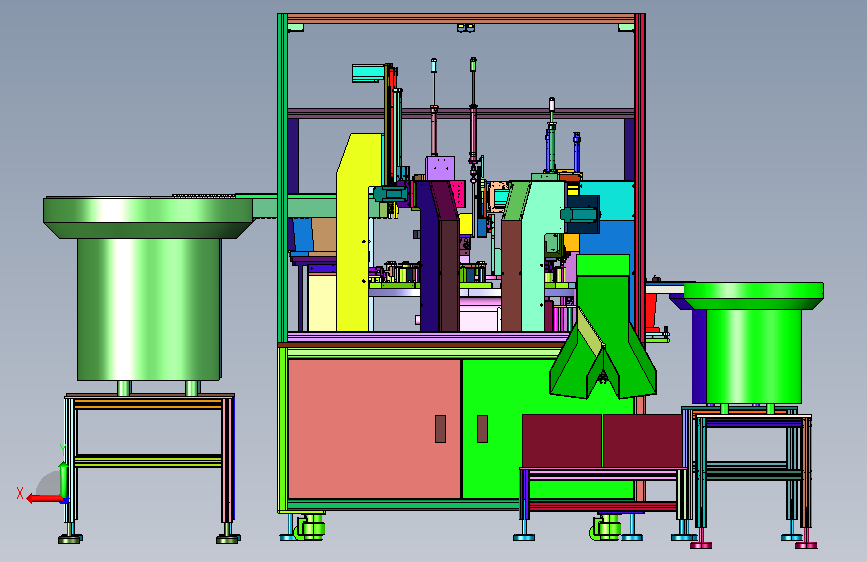
Task: Click the green Y axis arrow of the triad
Action: (64, 480)
